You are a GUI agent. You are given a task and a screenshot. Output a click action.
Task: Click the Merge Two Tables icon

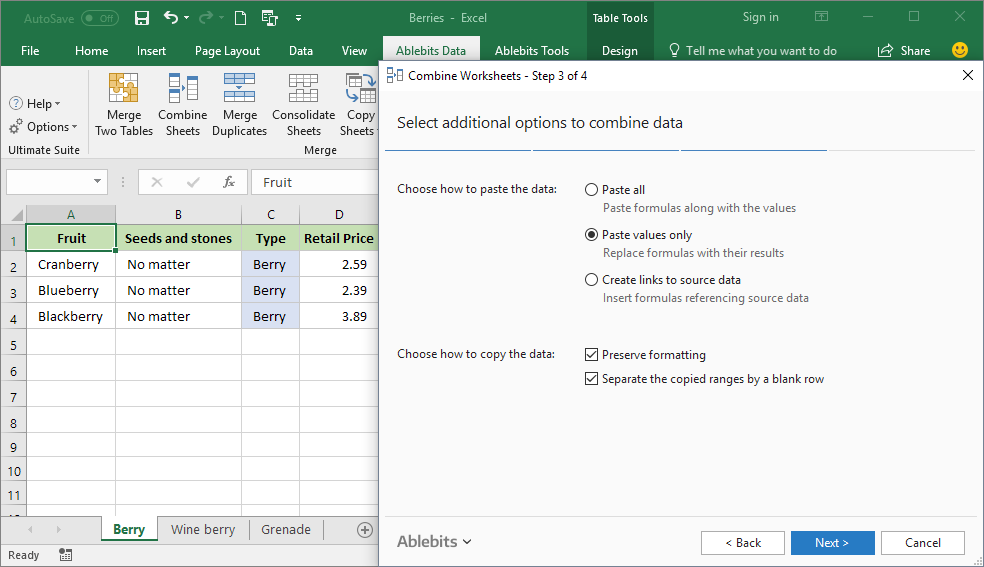124,88
